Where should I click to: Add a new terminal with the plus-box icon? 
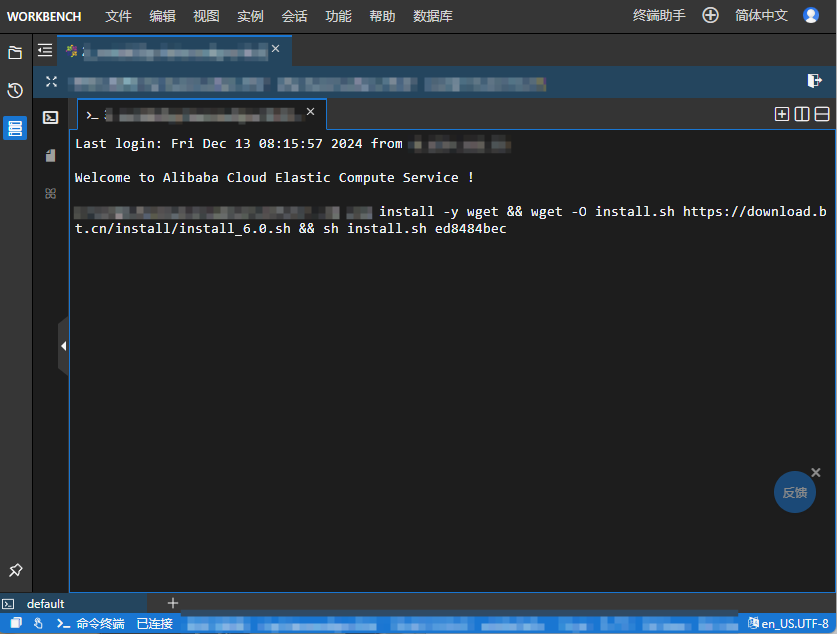782,114
